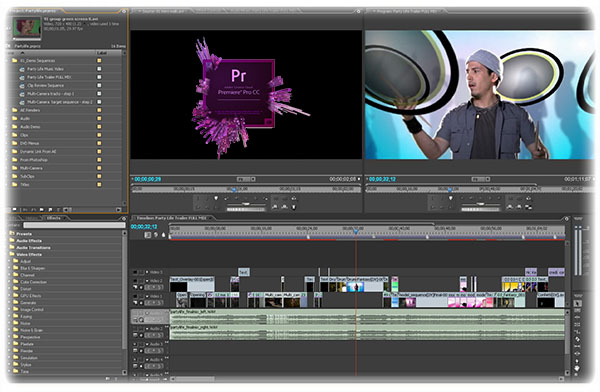Collapse the Video 2 track header triangle
The image size is (600, 392).
click(x=147, y=281)
